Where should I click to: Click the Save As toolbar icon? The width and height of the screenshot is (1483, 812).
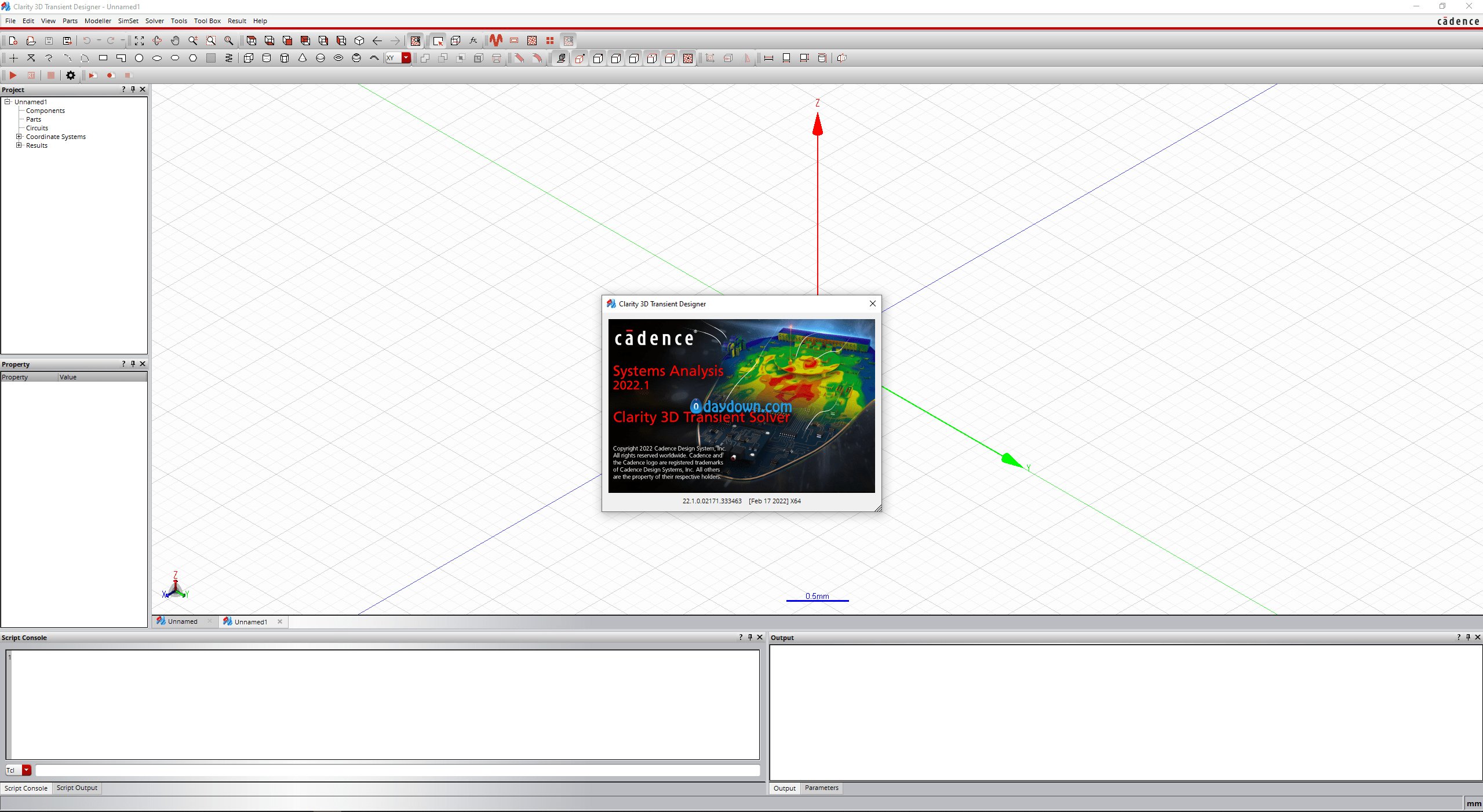tap(67, 41)
